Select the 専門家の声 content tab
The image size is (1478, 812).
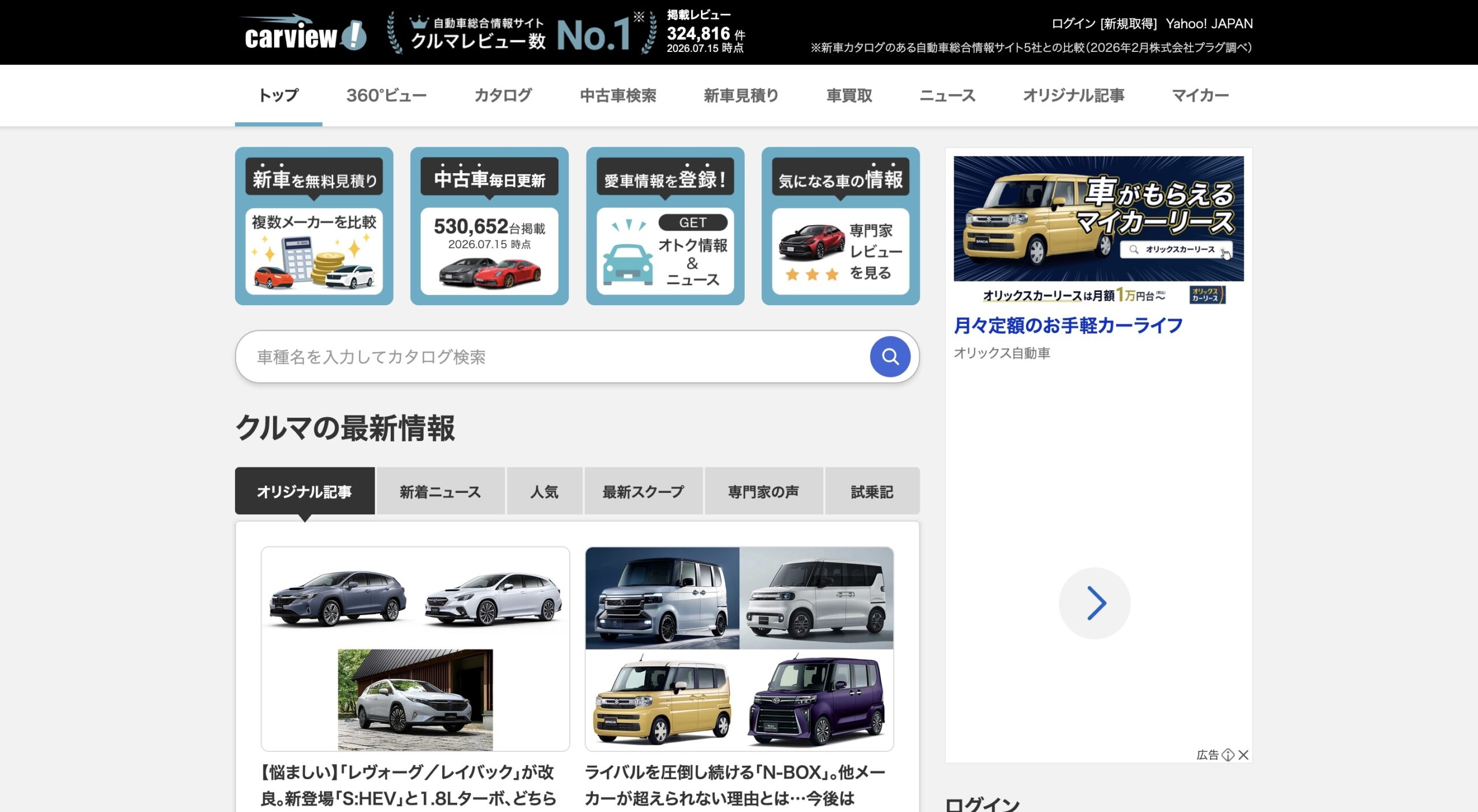763,491
